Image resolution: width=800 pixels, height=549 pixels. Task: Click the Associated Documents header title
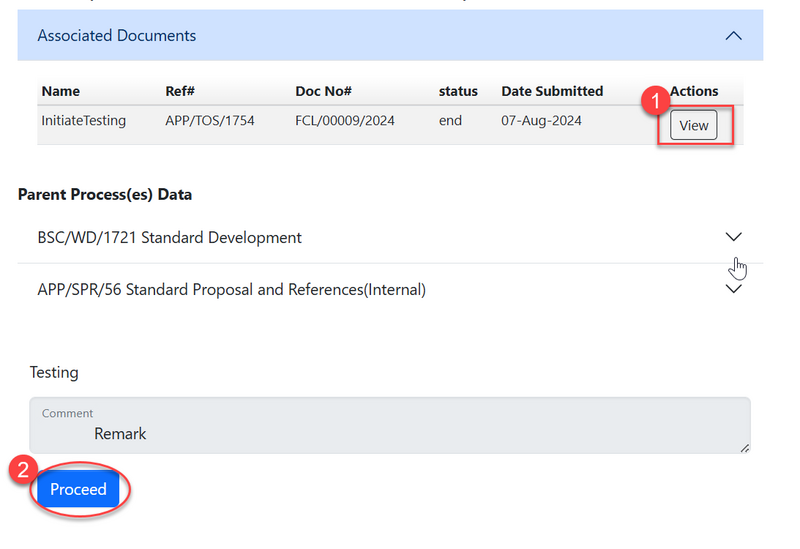[x=117, y=36]
